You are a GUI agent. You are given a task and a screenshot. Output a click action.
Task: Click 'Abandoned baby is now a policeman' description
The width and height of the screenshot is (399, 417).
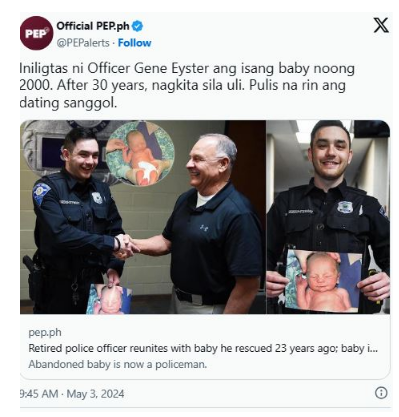click(x=118, y=364)
